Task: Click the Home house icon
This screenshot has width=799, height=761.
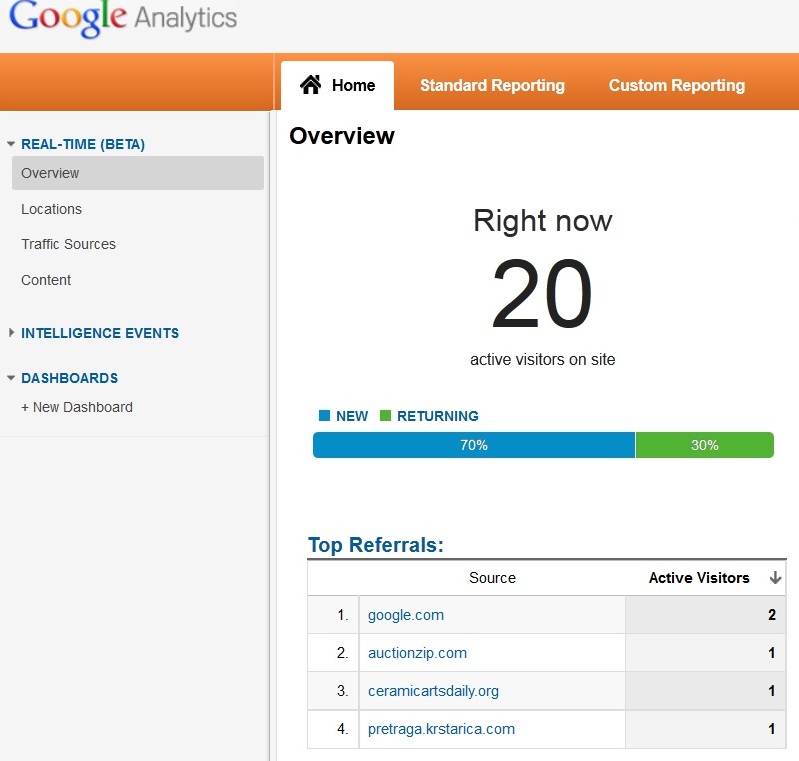Action: coord(310,85)
